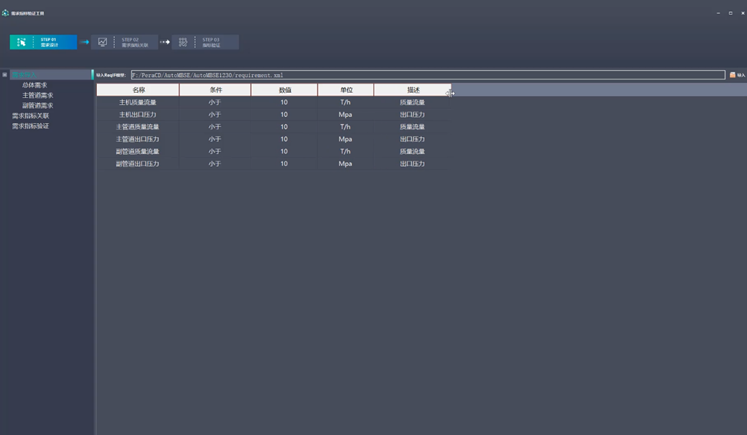
Task: Click the STEP 02 chart icon
Action: point(102,42)
